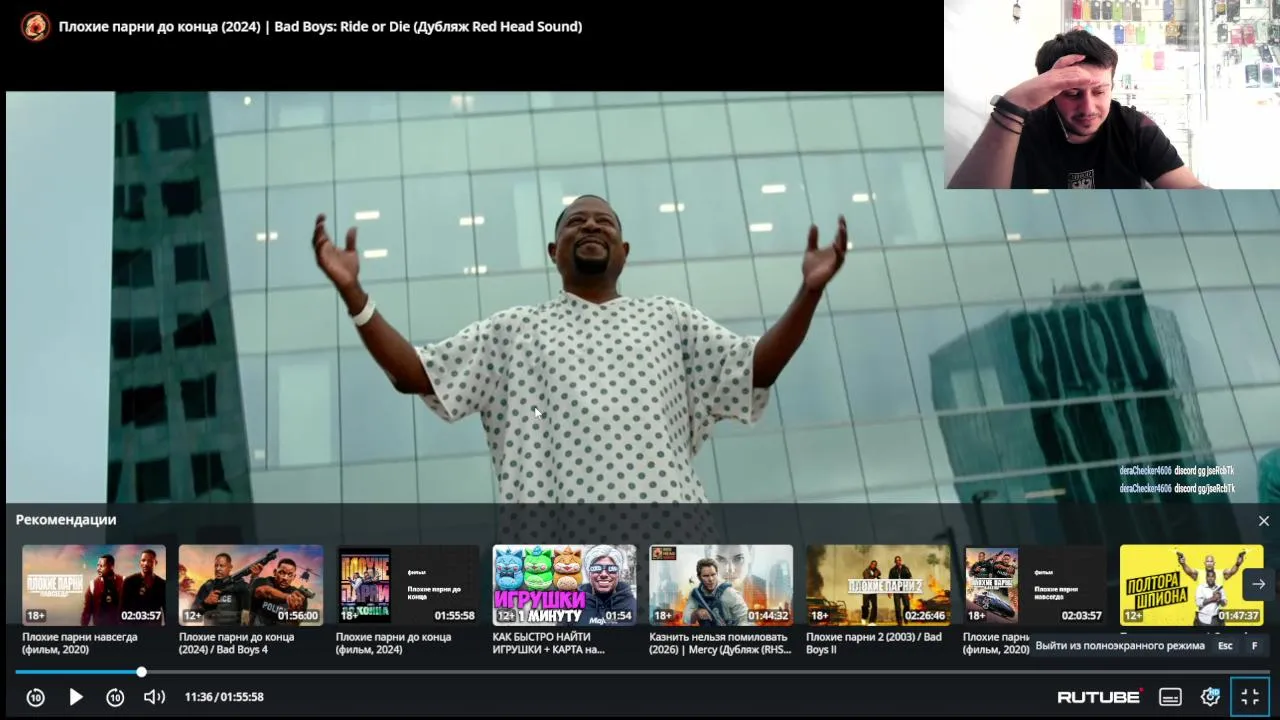1280x720 pixels.
Task: Click title link Казнить нельзя помиловать (2026) | Mercy
Action: (x=719, y=643)
